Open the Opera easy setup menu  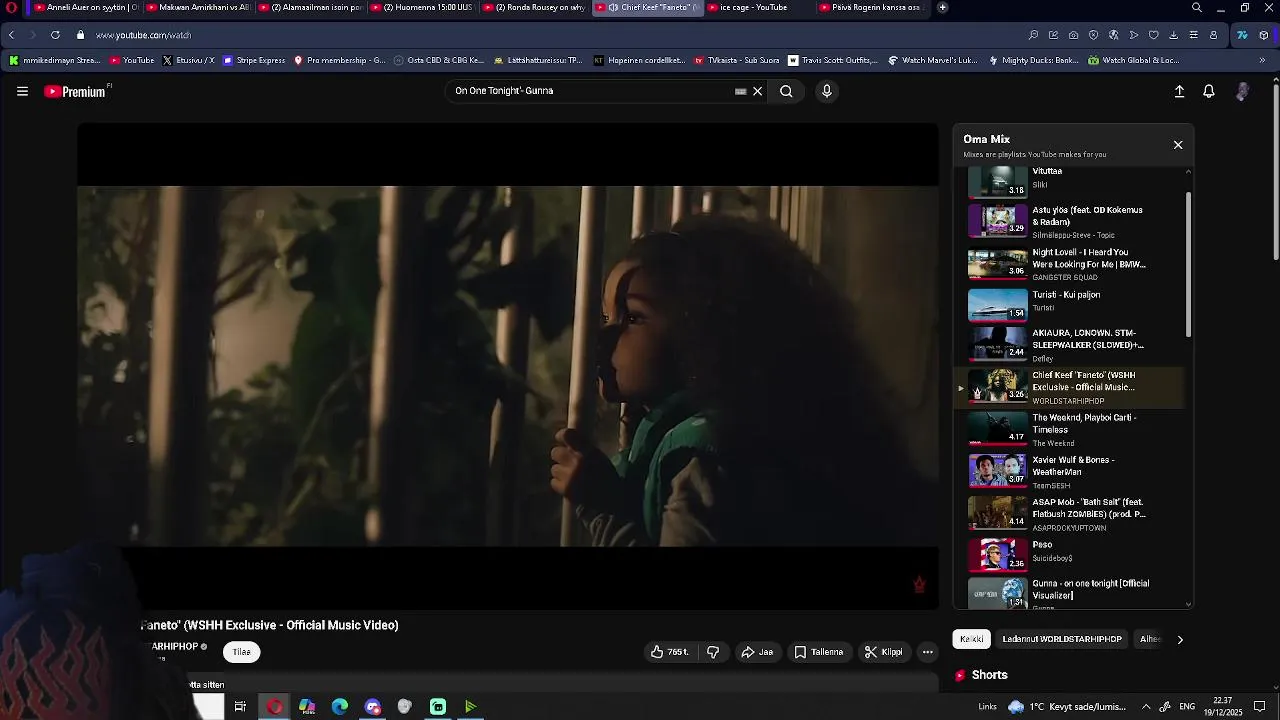[1193, 35]
